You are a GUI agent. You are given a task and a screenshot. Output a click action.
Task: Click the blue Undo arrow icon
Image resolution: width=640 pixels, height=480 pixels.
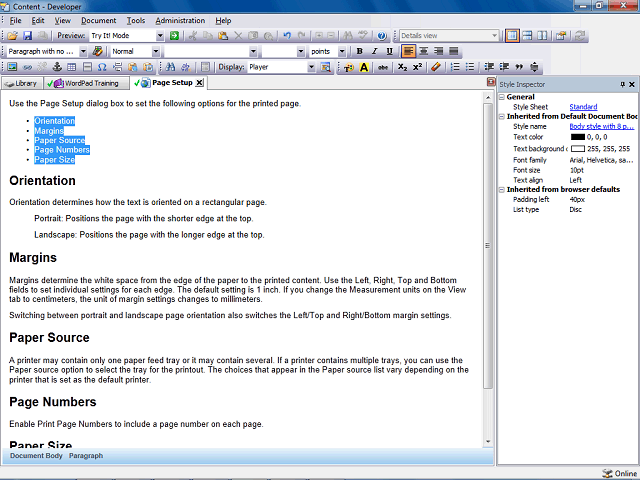click(287, 36)
